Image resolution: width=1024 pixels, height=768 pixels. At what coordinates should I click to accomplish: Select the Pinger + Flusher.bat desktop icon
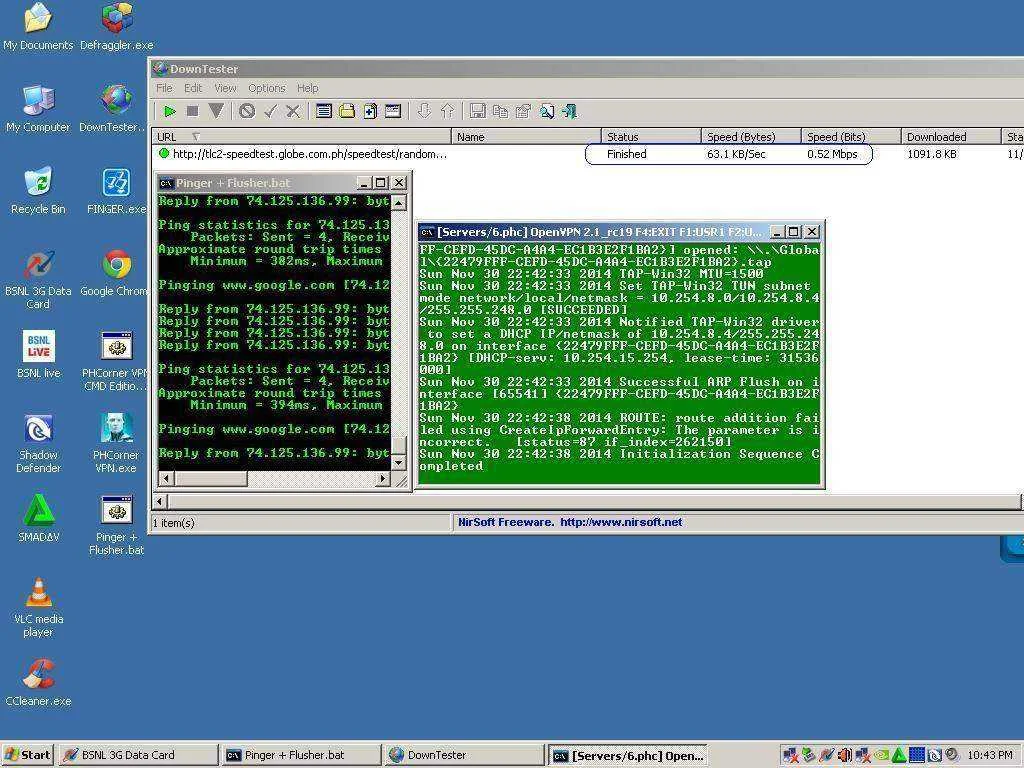(x=116, y=526)
